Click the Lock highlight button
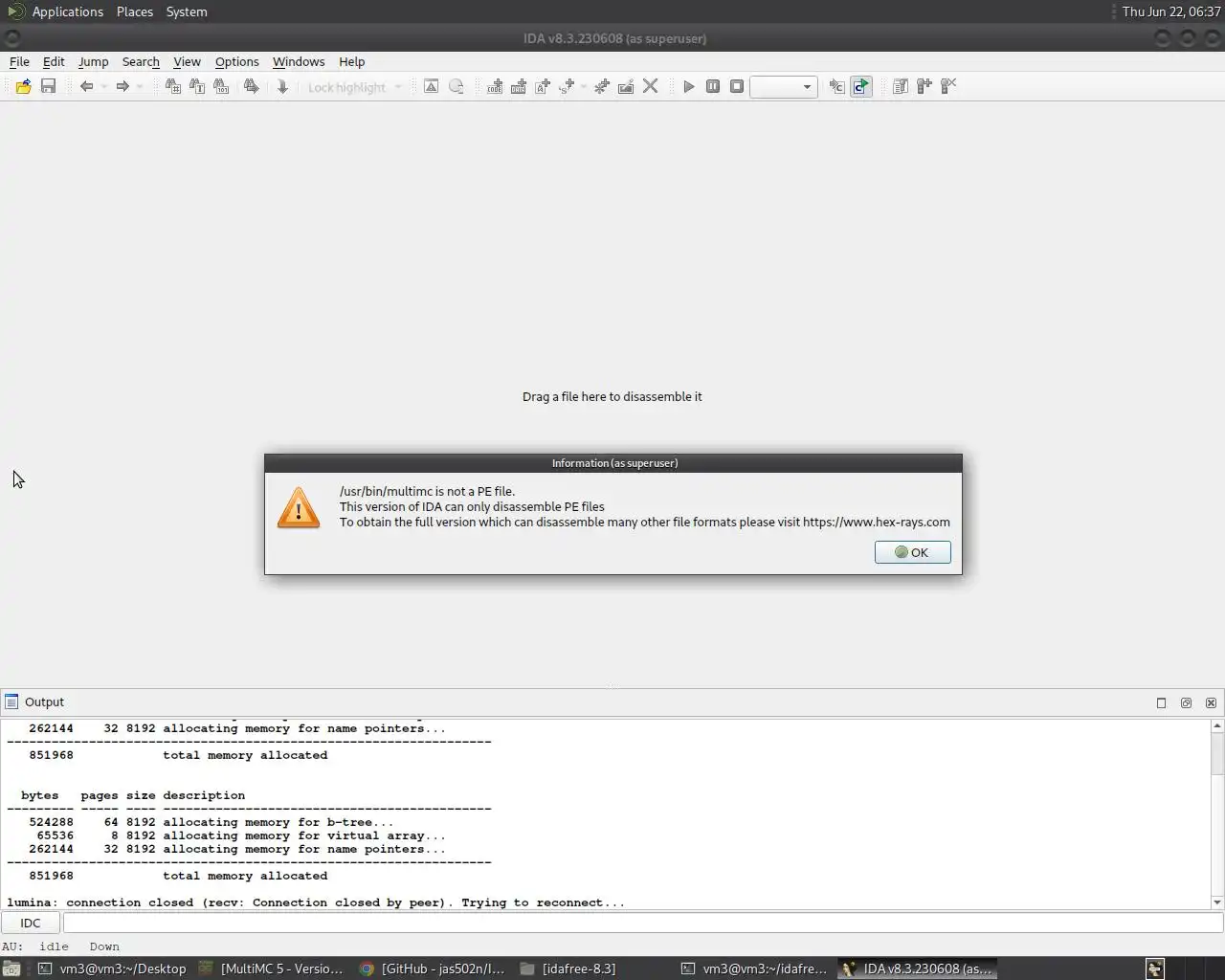The height and width of the screenshot is (980, 1225). tap(346, 87)
